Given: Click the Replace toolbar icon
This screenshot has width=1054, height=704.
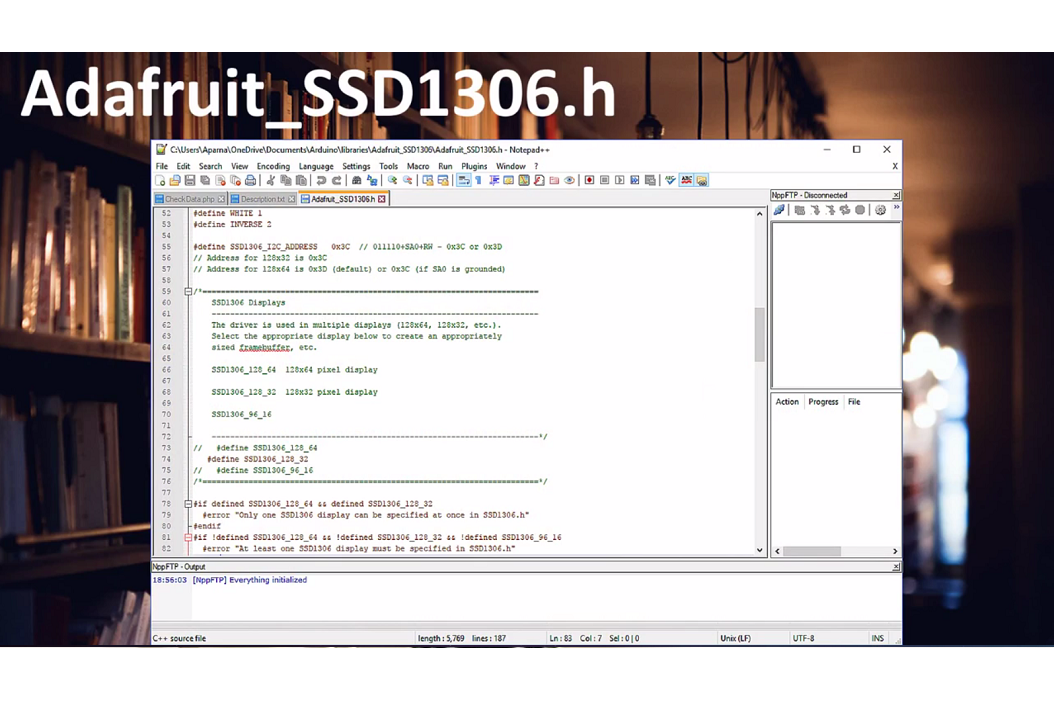Looking at the screenshot, I should [x=372, y=180].
